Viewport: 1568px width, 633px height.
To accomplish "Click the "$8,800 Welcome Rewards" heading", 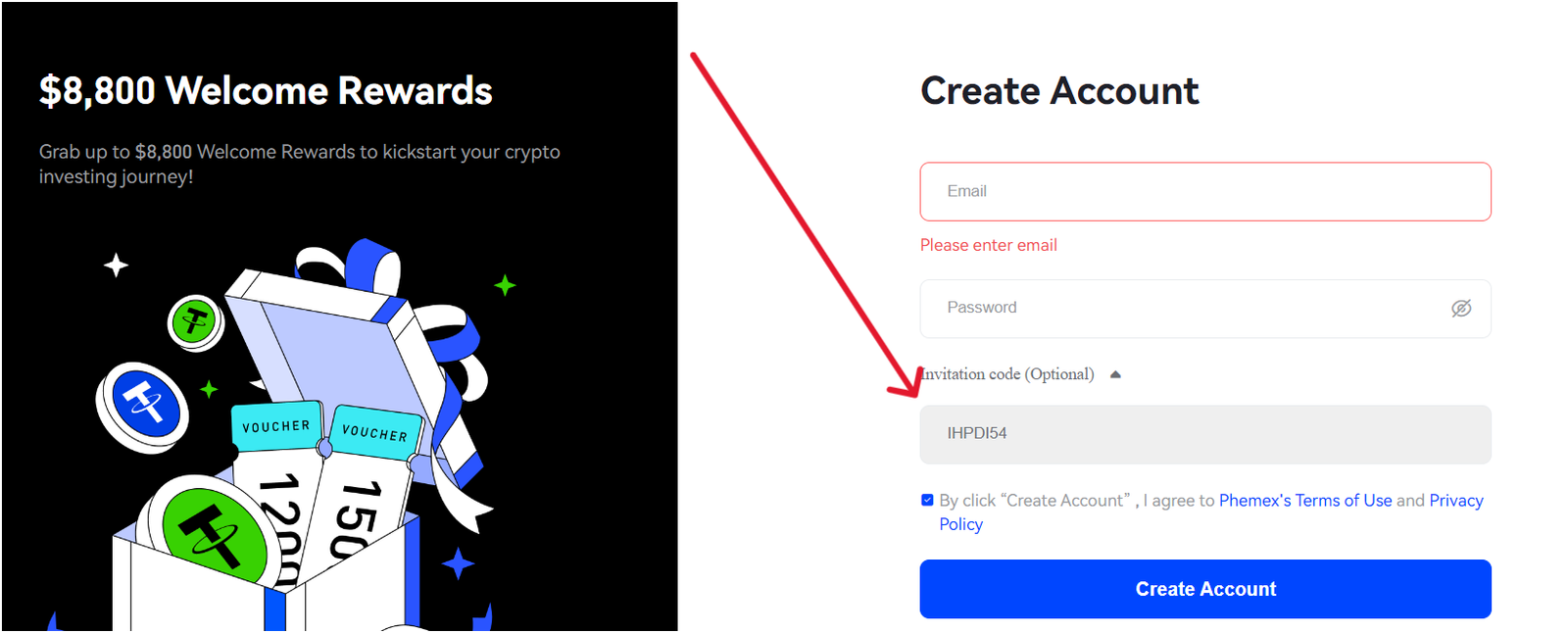I will click(266, 91).
